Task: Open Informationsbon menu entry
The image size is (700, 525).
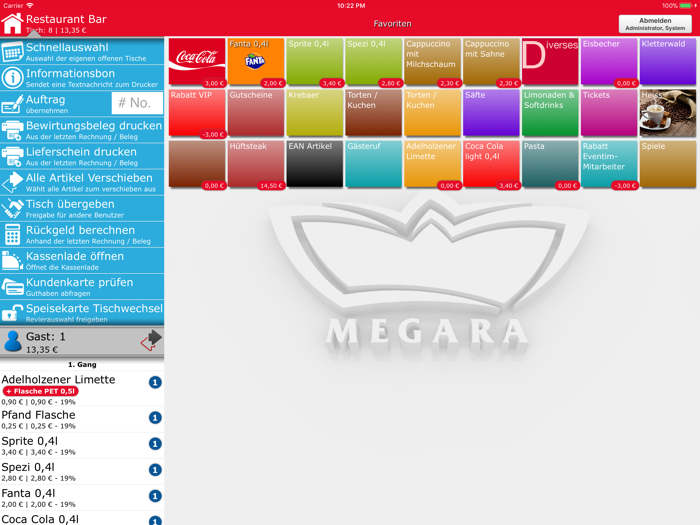Action: click(82, 78)
